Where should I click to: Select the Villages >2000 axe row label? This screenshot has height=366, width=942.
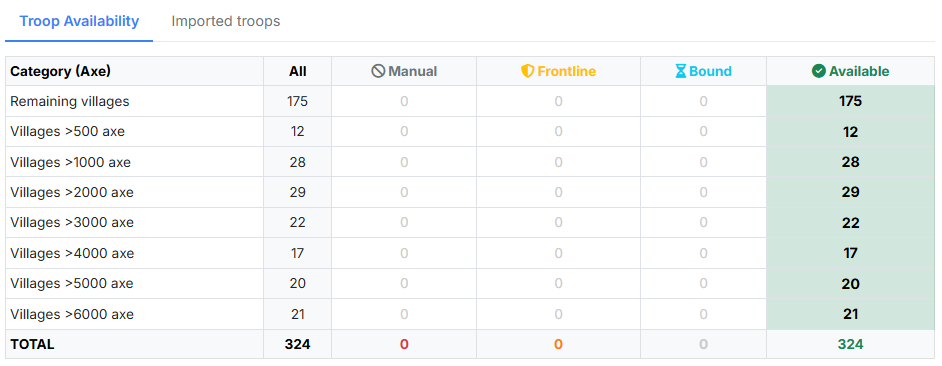[72, 192]
